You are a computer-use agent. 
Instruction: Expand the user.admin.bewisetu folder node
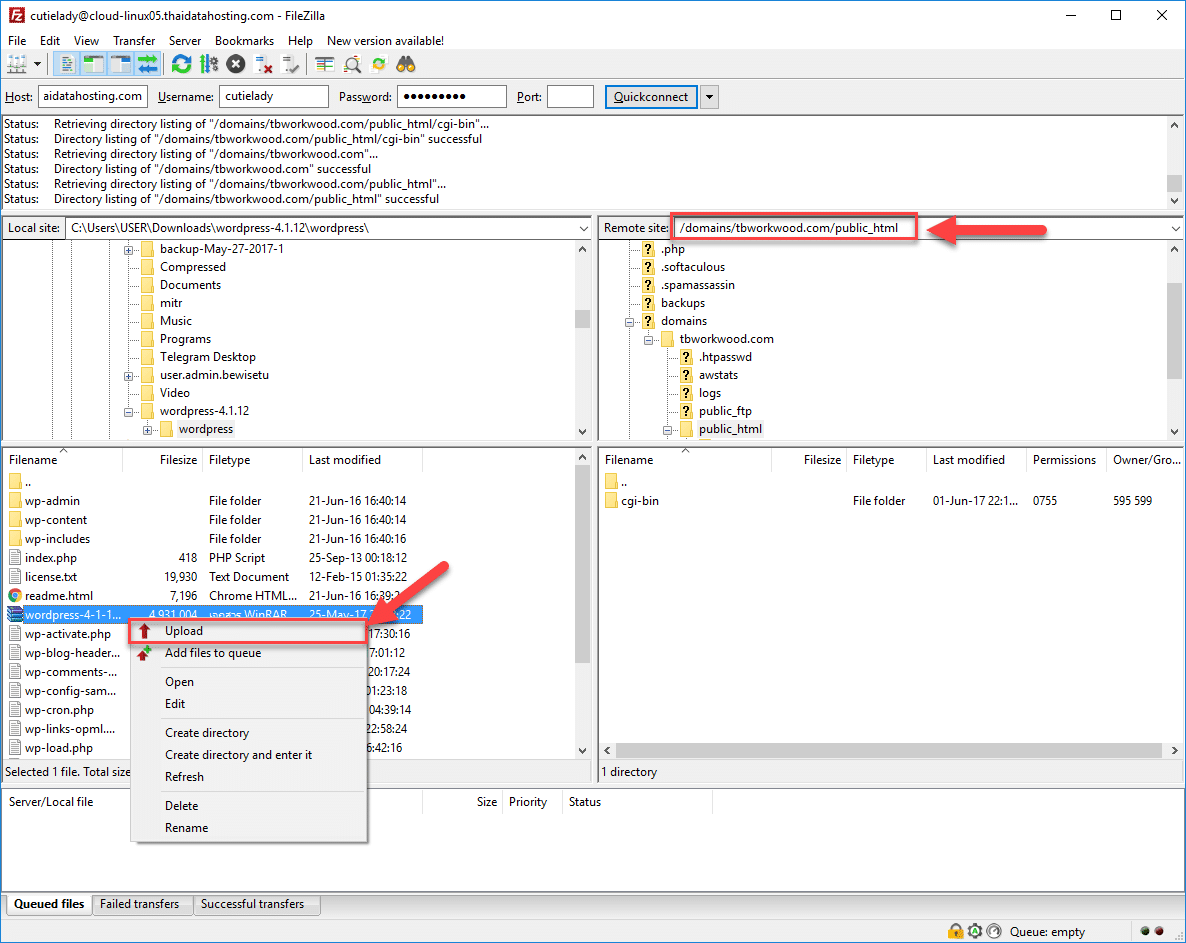[129, 376]
